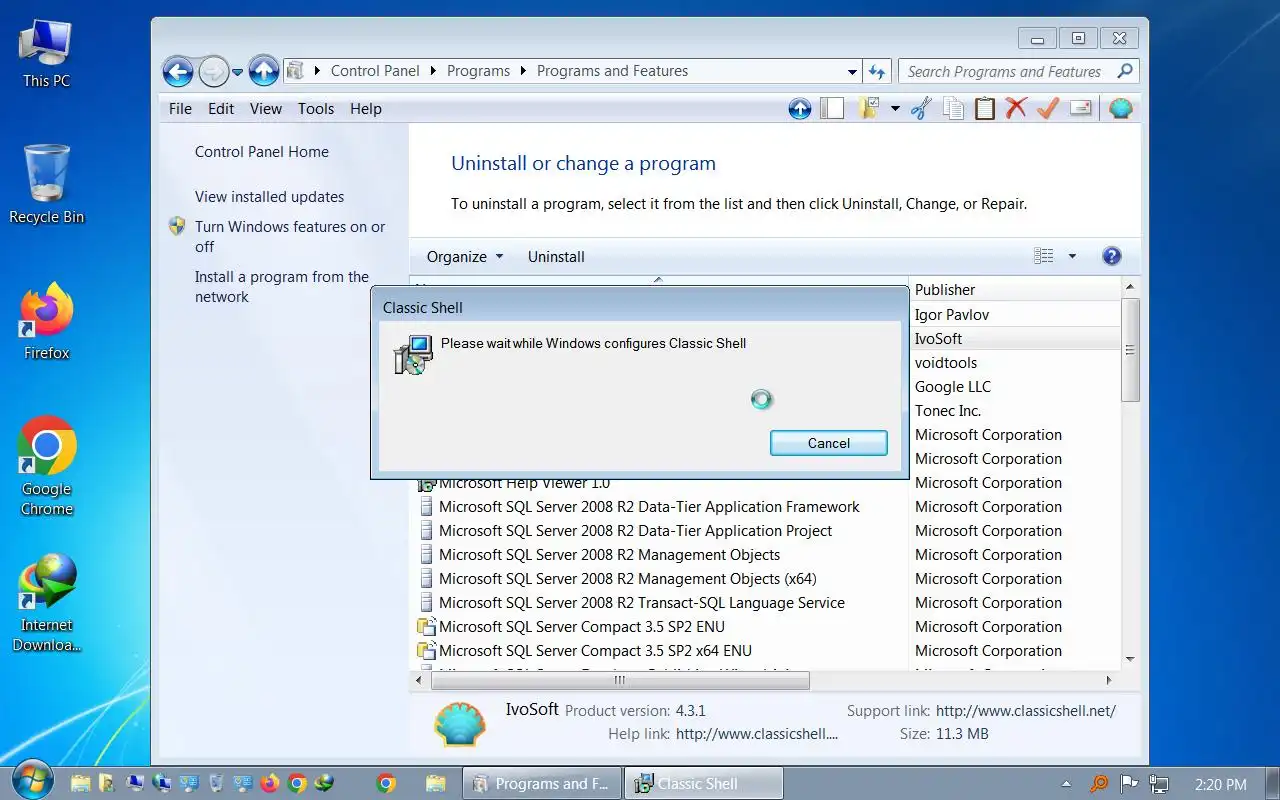Open This PC desktop icon
This screenshot has width=1280, height=800.
point(46,54)
